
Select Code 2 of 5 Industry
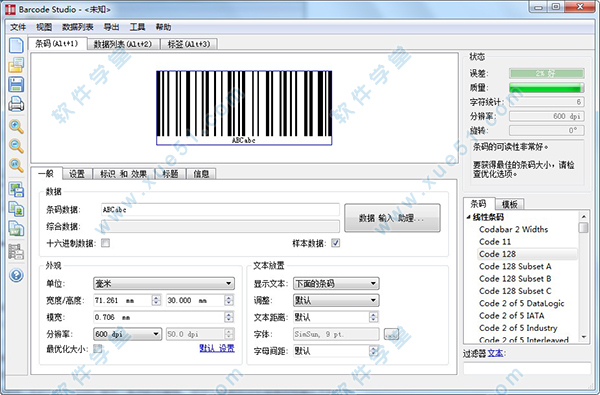point(518,328)
